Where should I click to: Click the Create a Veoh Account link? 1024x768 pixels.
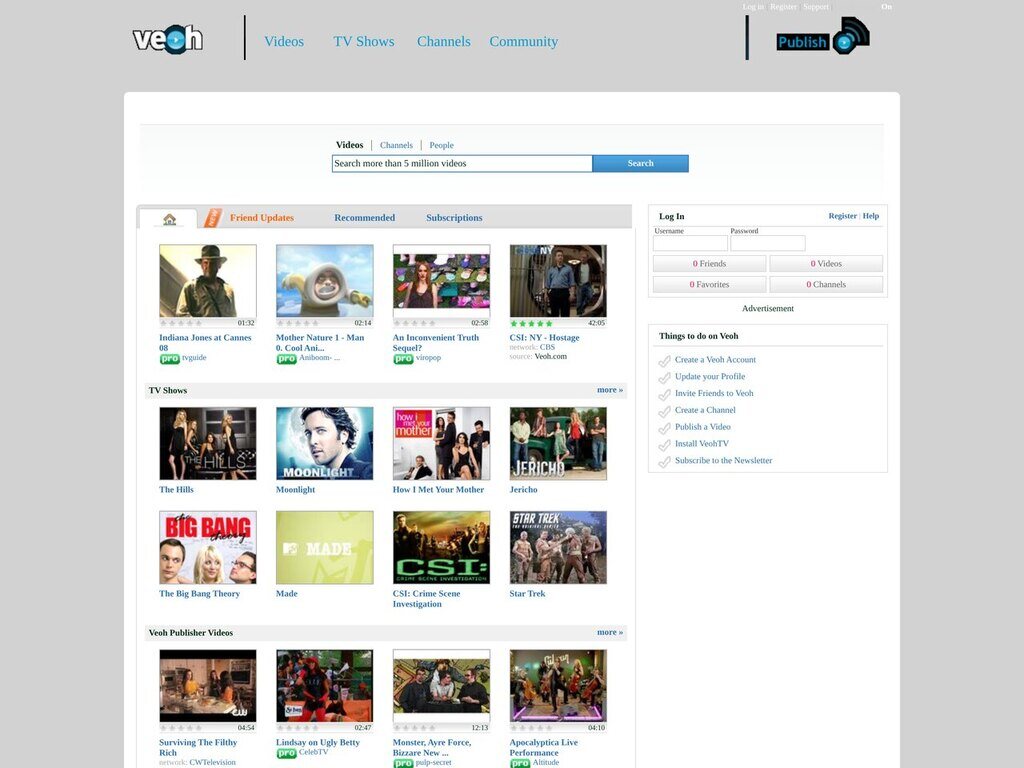[x=715, y=359]
